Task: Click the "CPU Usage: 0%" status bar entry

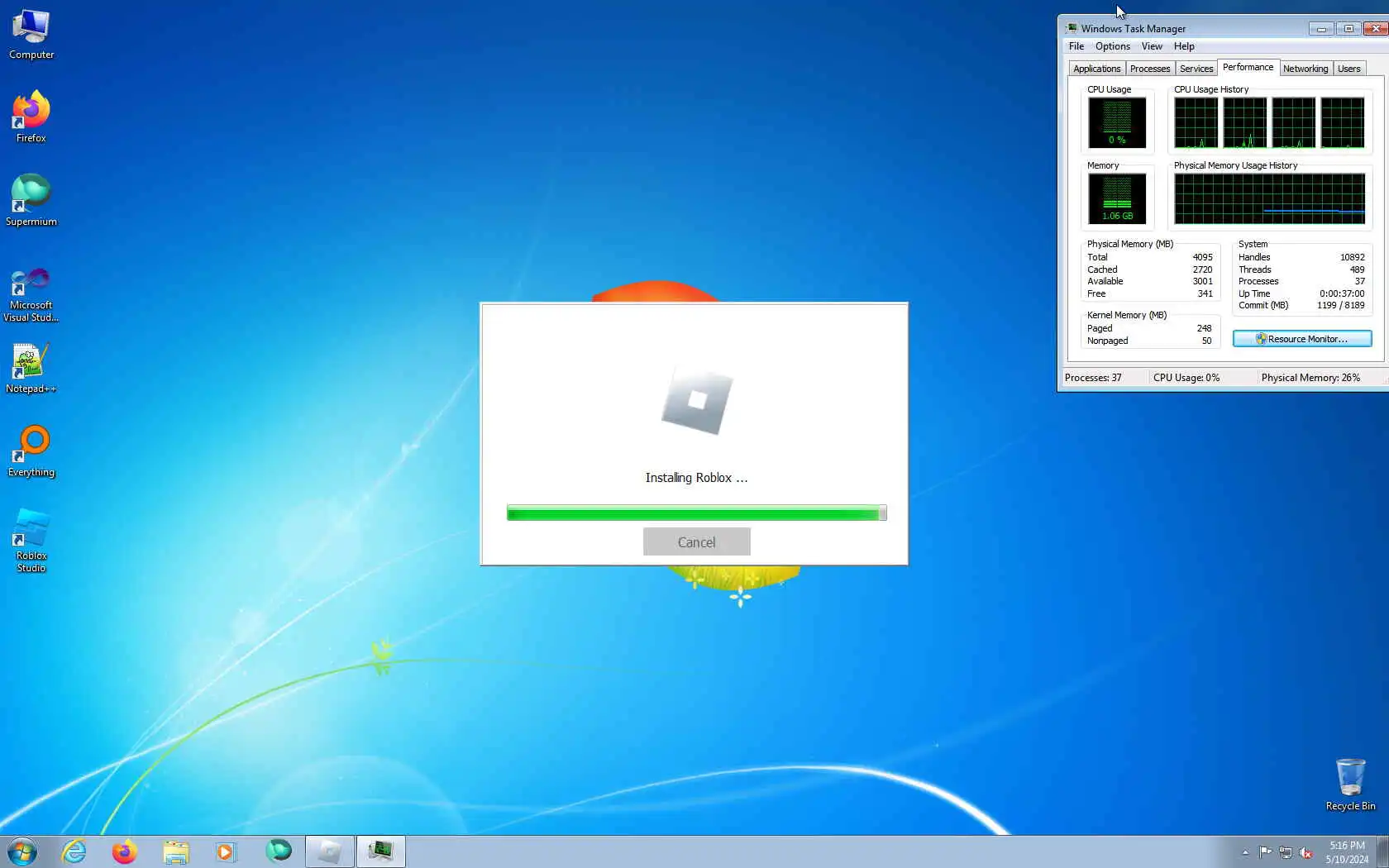Action: (1186, 378)
